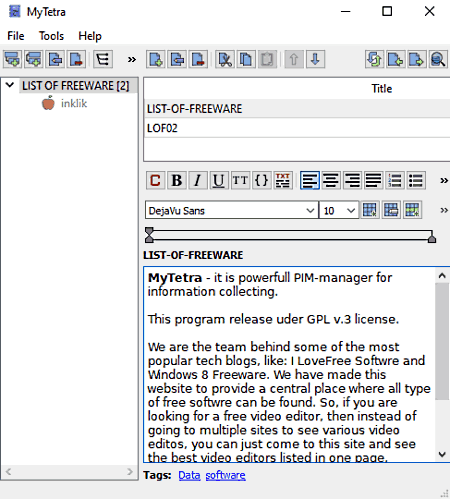Open the software tag link
The height and width of the screenshot is (499, 450).
click(x=226, y=475)
